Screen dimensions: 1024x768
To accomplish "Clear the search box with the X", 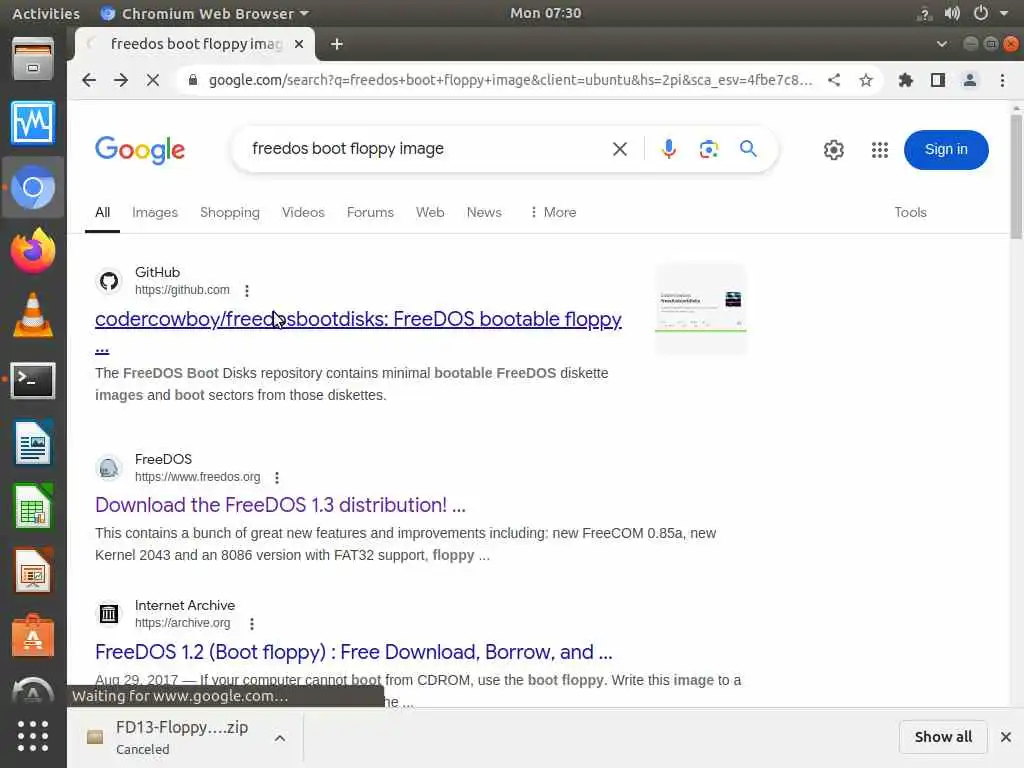I will 620,149.
